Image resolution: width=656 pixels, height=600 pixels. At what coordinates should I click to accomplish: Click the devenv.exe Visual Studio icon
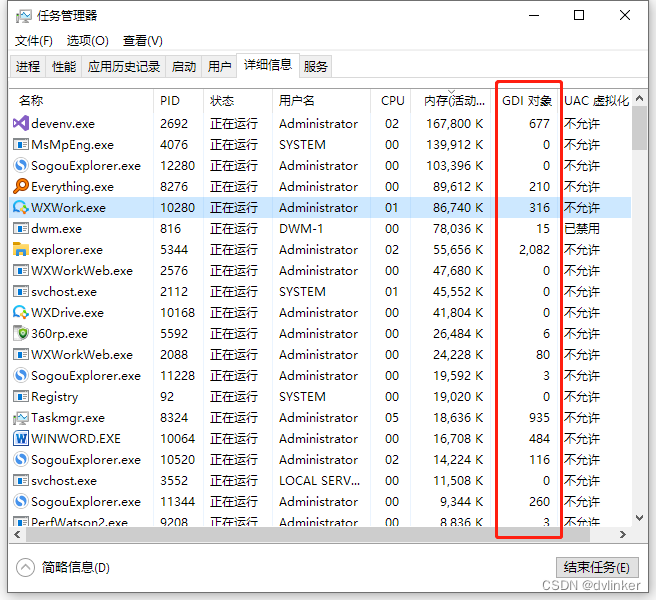[x=20, y=123]
